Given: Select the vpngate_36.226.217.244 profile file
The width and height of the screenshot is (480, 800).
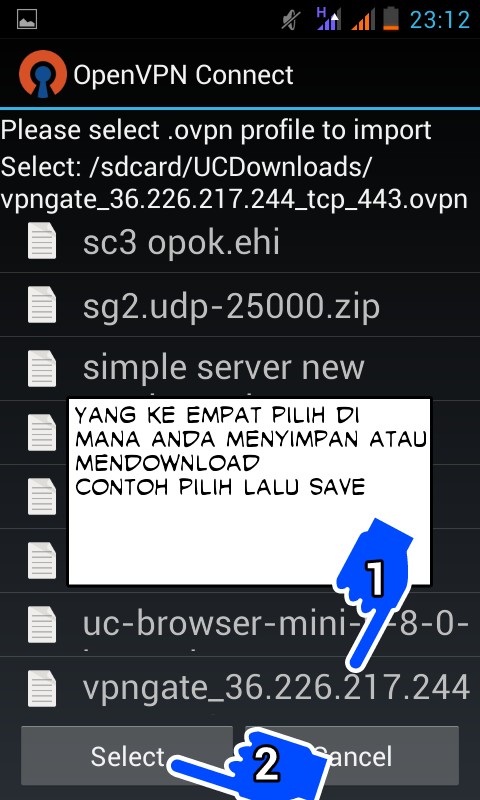Looking at the screenshot, I should 240,688.
